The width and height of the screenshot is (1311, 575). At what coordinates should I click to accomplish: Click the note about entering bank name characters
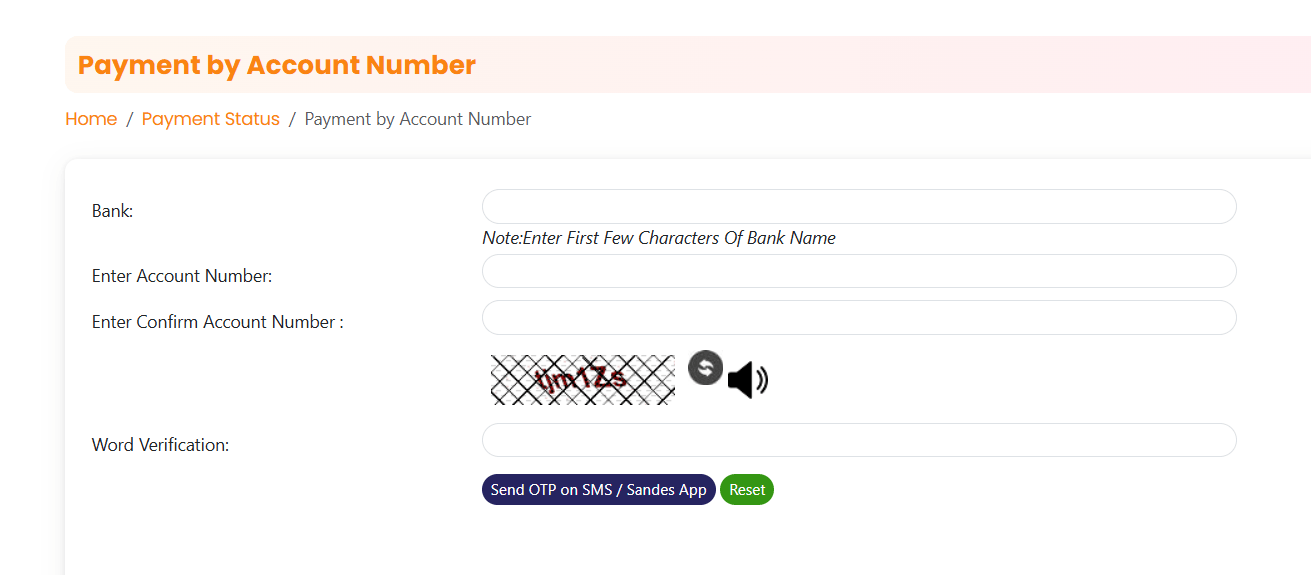click(x=658, y=238)
